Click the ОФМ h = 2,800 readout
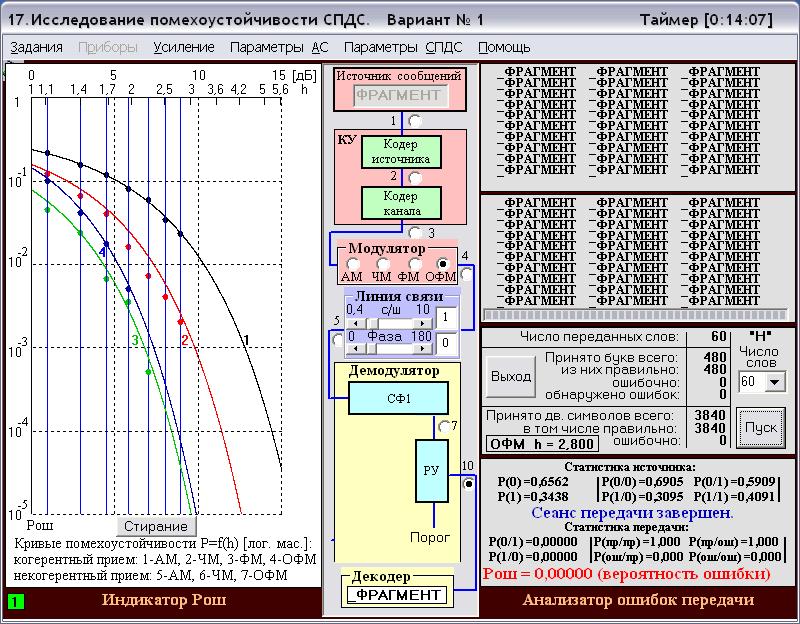The image size is (800, 624). tap(542, 444)
